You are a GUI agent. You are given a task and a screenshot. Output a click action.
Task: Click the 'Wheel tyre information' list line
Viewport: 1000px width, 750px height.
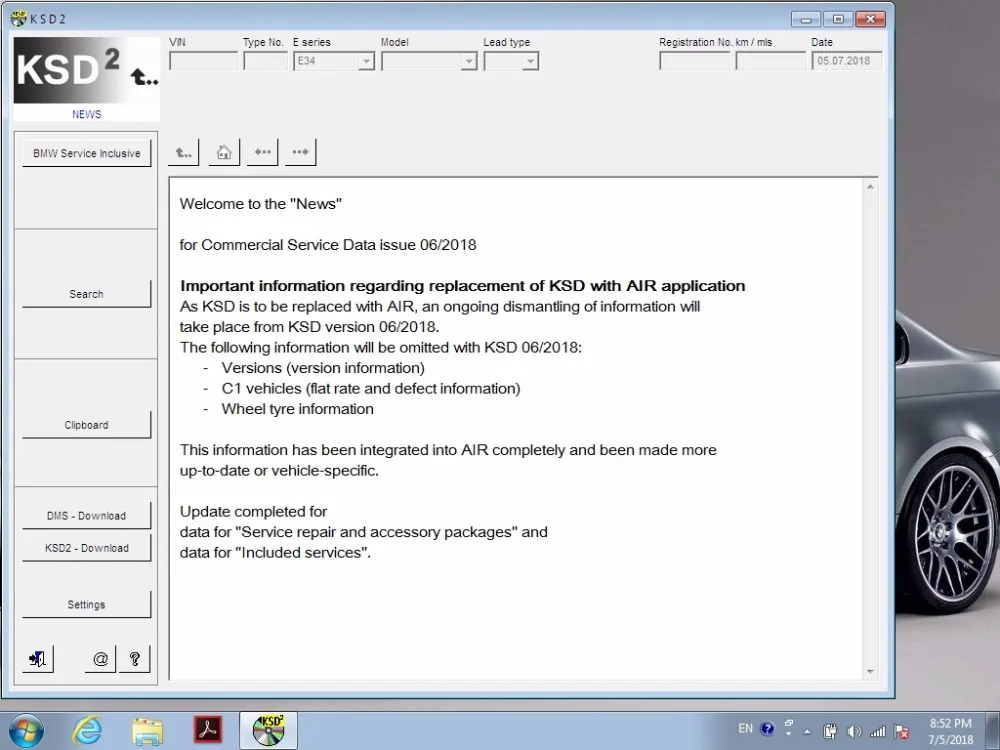(x=297, y=409)
